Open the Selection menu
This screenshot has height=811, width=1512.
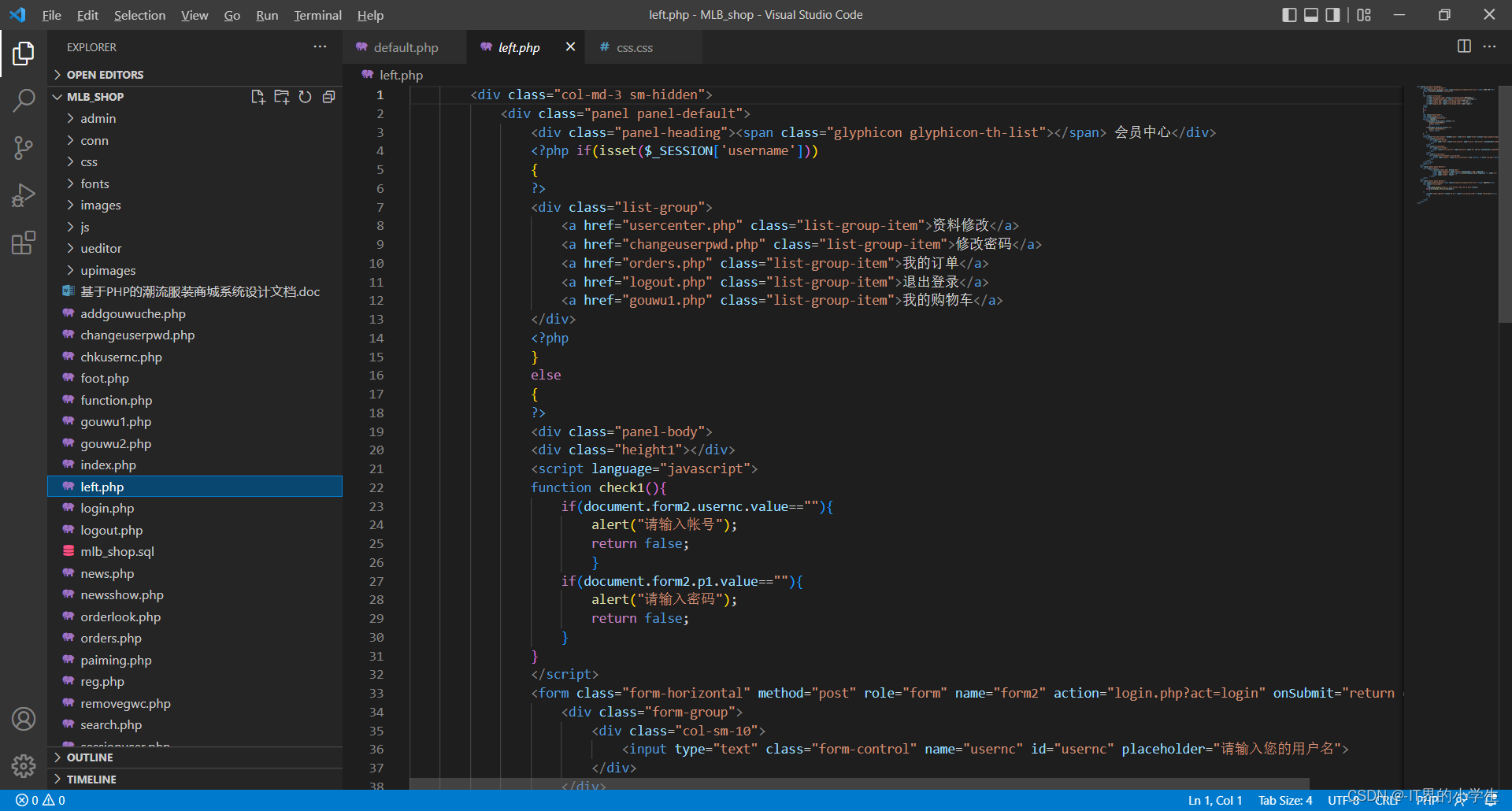tap(139, 15)
